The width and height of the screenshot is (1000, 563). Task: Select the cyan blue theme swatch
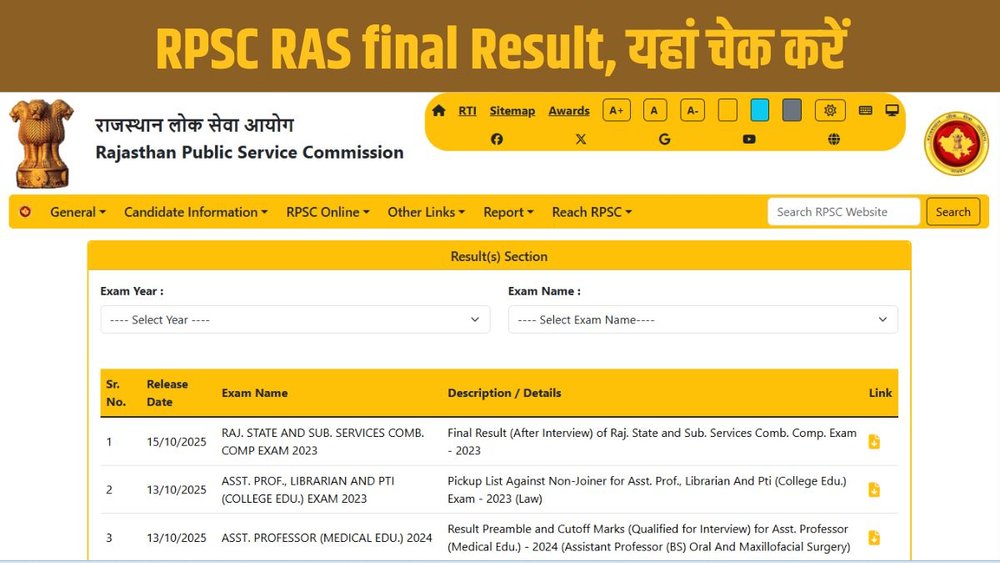point(760,111)
